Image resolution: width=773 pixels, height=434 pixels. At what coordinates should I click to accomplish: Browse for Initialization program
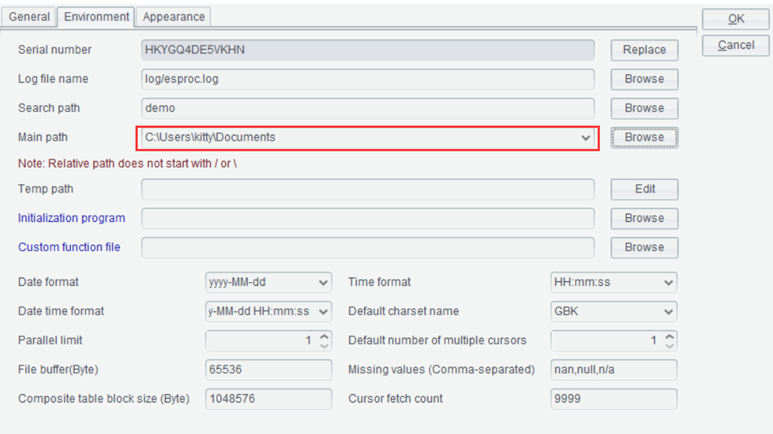click(644, 218)
